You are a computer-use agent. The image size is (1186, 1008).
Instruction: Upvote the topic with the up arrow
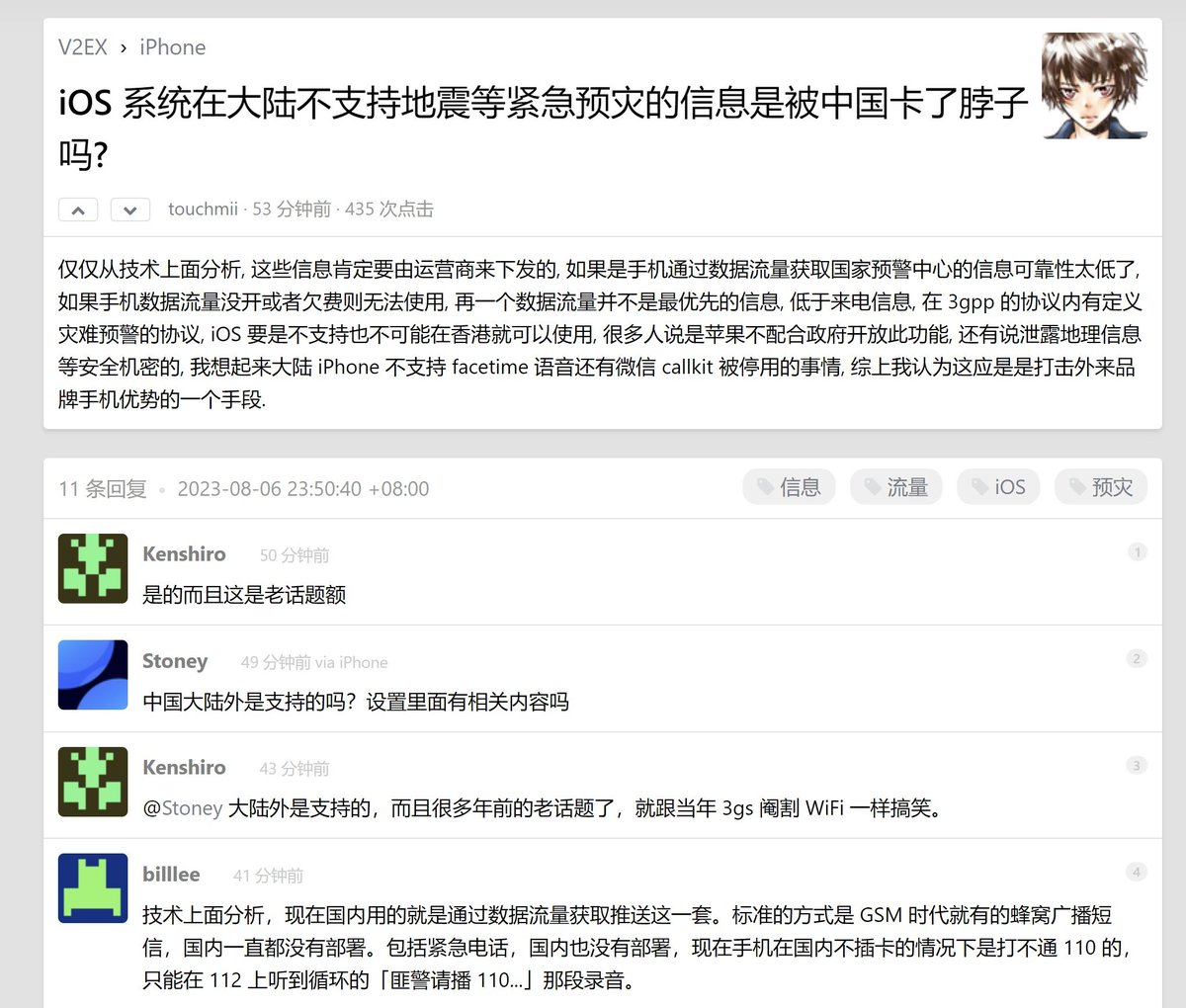point(78,210)
